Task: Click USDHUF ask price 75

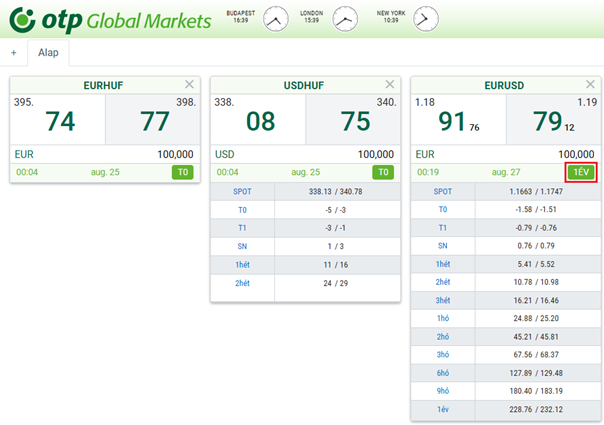Action: (353, 119)
